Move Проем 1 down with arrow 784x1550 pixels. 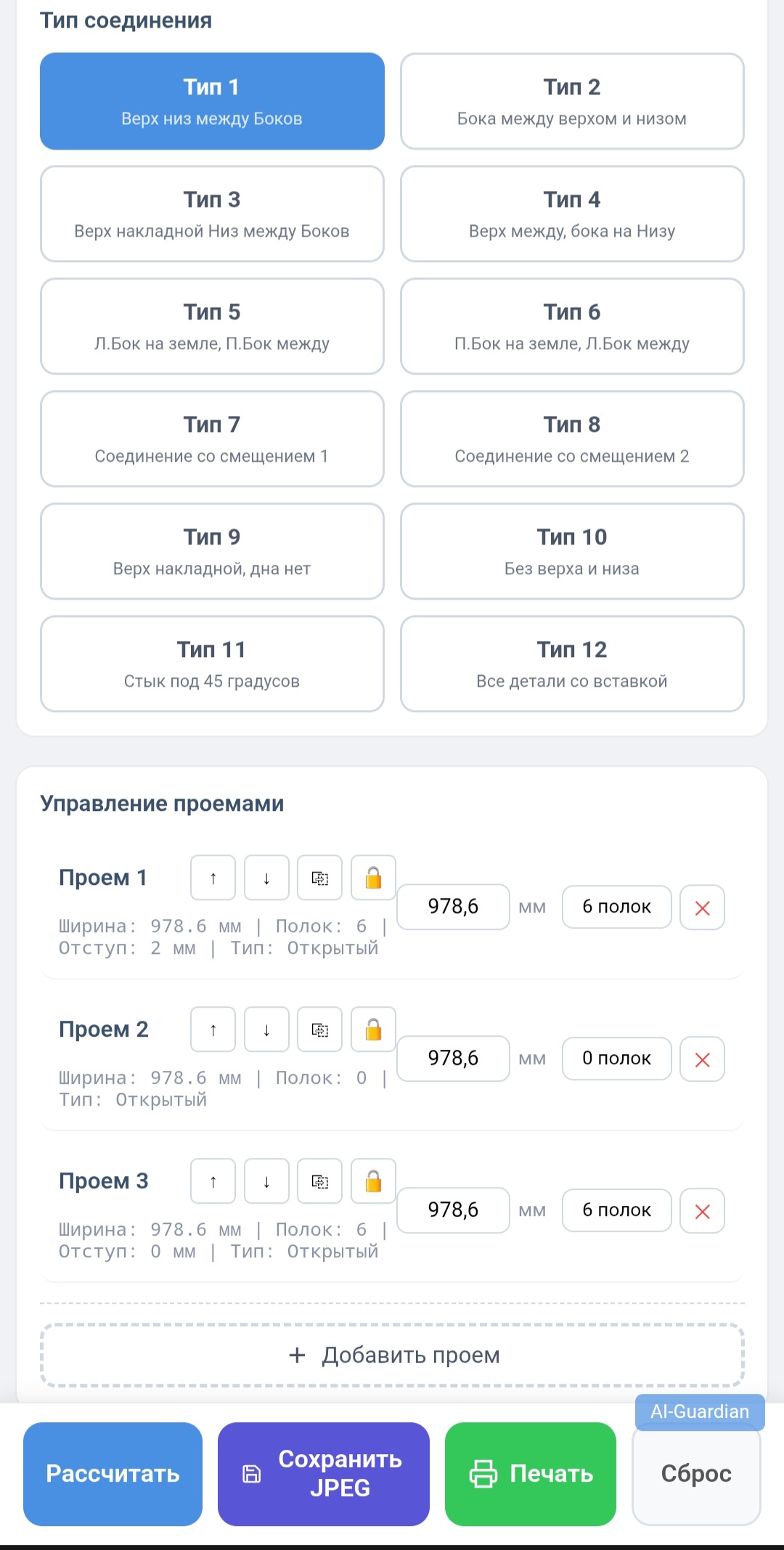coord(266,878)
